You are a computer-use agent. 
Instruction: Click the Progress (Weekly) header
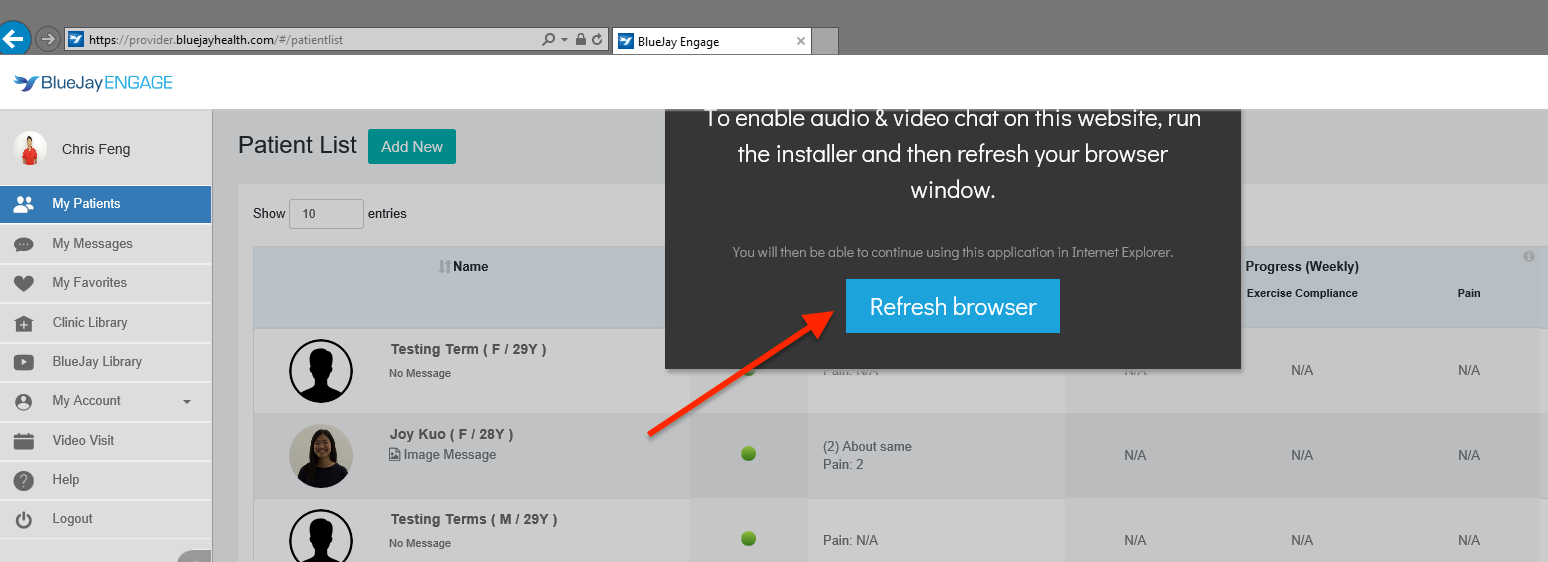tap(1302, 267)
